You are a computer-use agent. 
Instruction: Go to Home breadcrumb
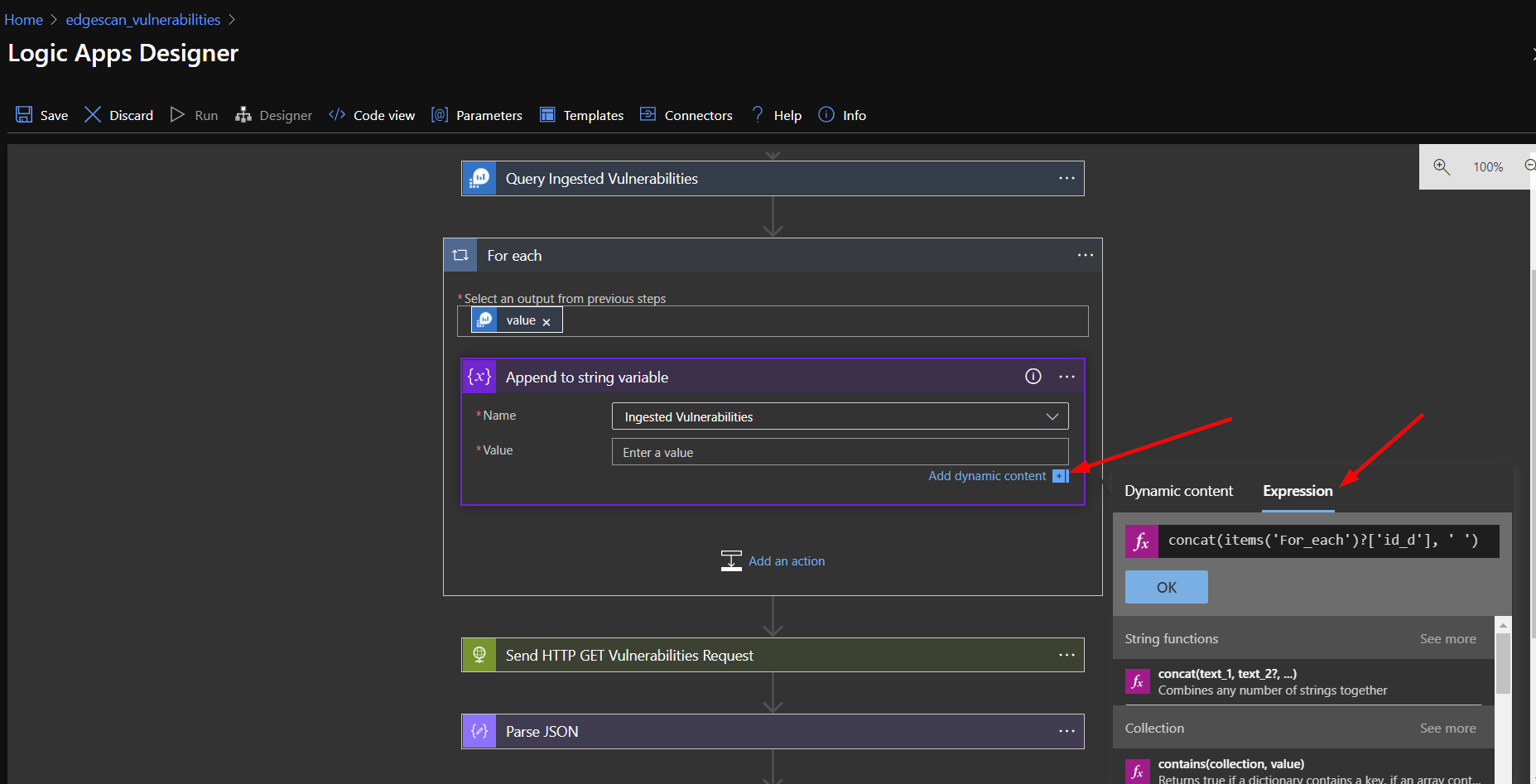(x=23, y=20)
